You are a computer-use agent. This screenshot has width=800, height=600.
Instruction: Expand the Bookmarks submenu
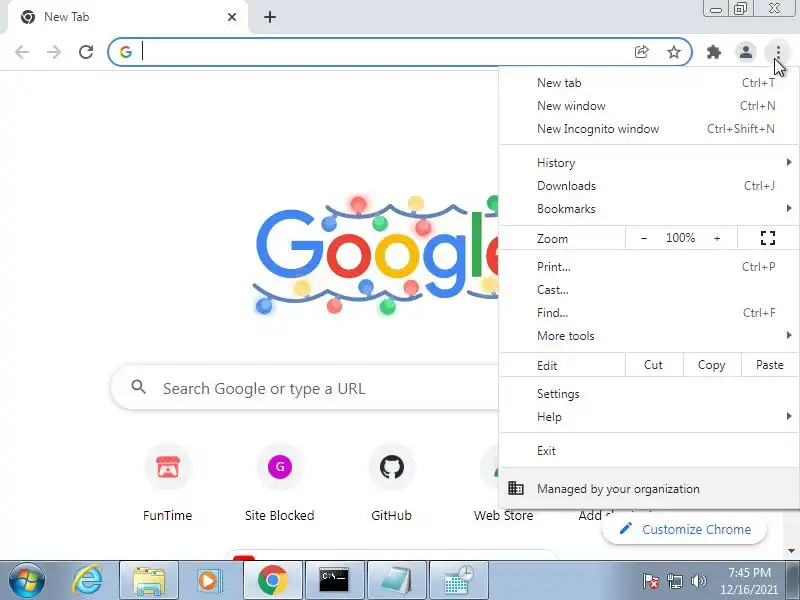pos(649,209)
